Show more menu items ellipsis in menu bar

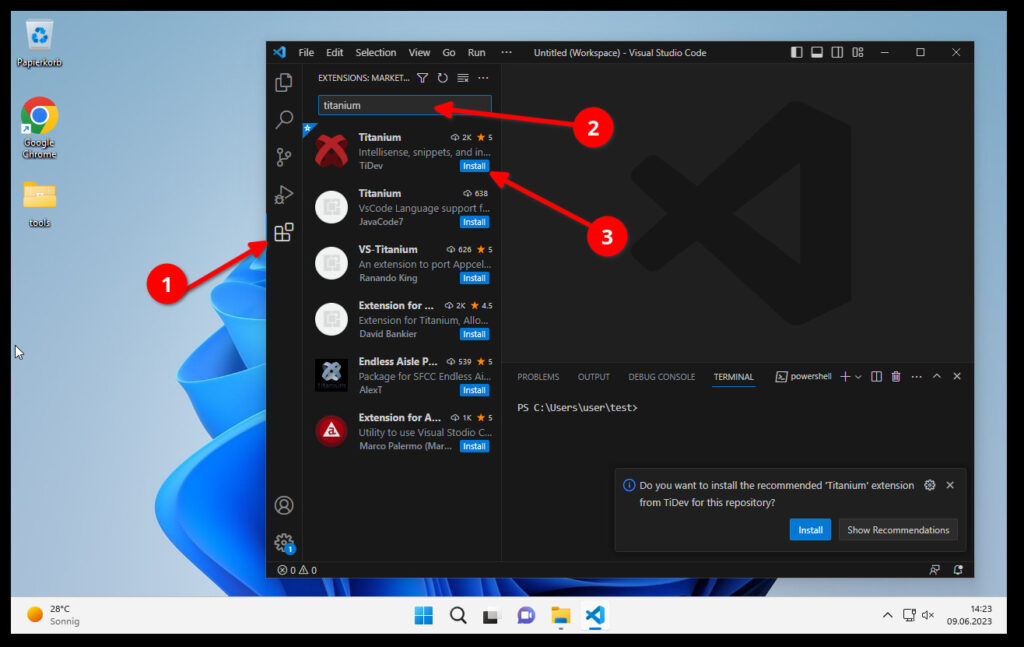[506, 52]
